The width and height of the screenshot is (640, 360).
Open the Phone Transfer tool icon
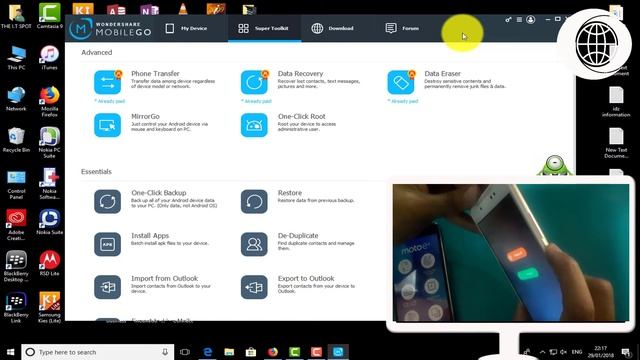[x=107, y=82]
